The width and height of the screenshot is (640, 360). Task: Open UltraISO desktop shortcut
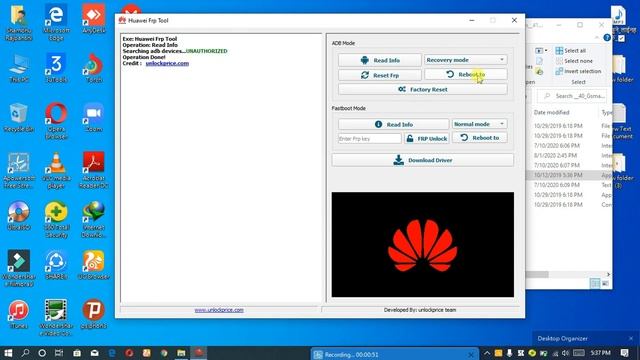click(19, 216)
